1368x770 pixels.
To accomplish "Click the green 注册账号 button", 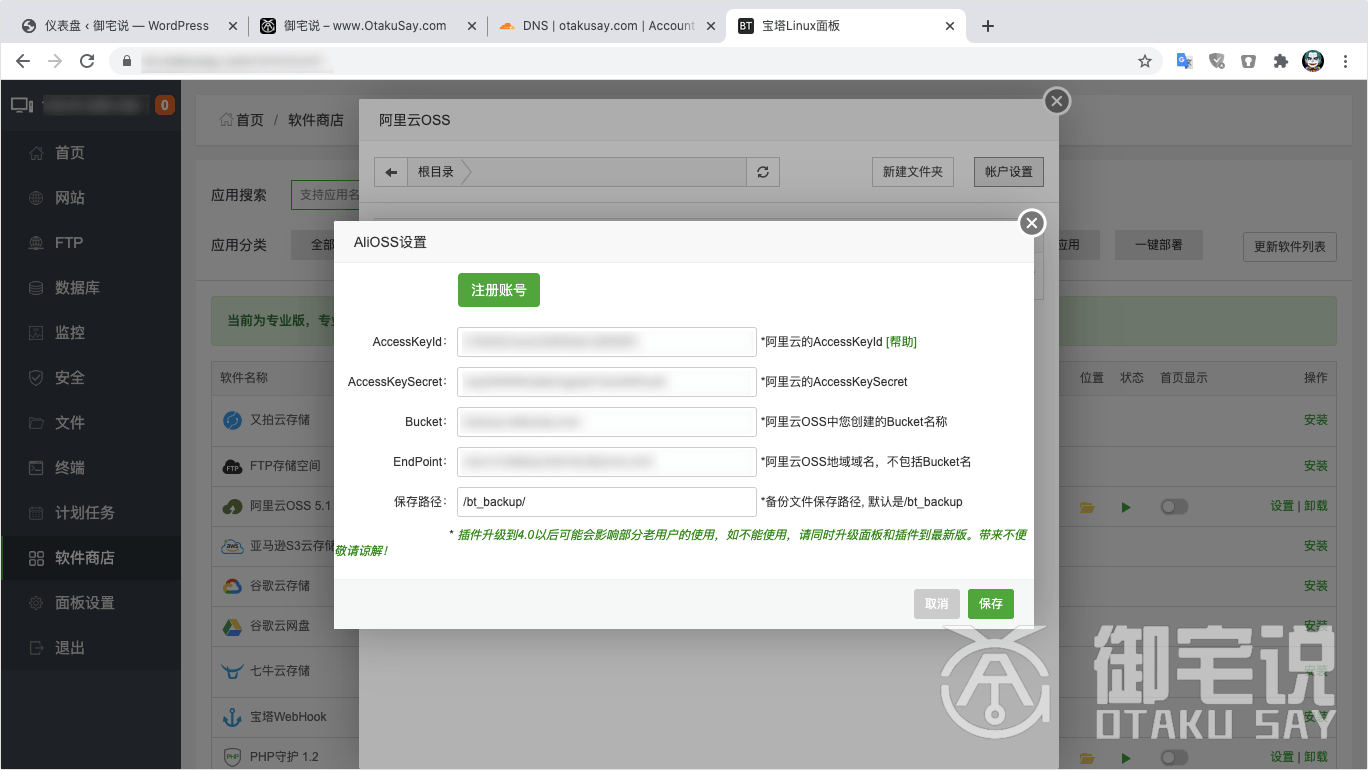I will coord(499,290).
